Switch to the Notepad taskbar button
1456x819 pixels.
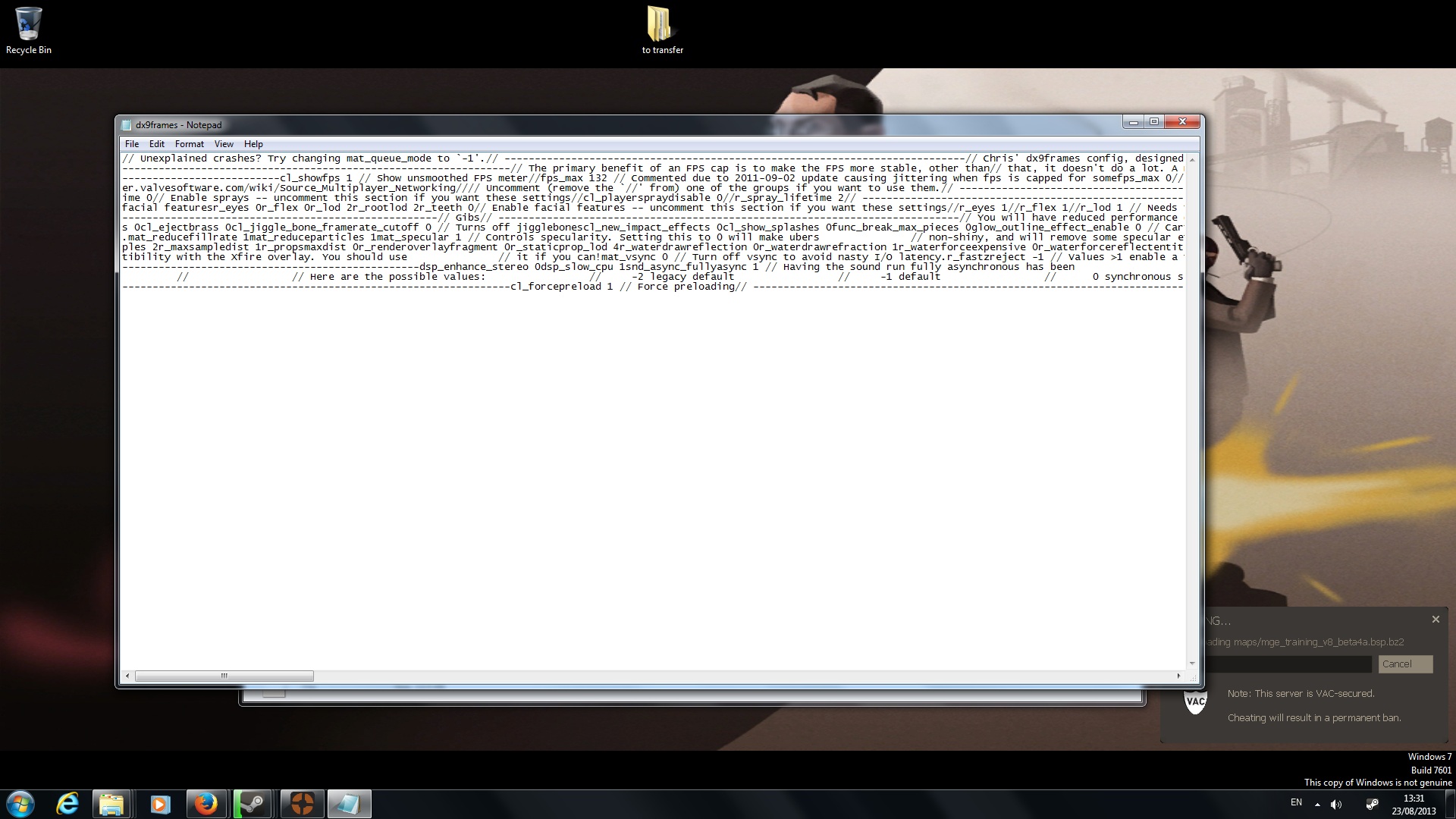tap(350, 804)
